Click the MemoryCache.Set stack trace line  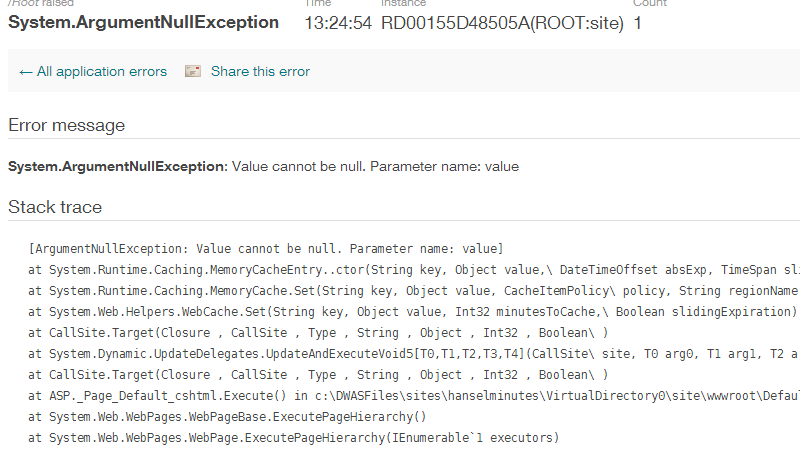click(414, 290)
